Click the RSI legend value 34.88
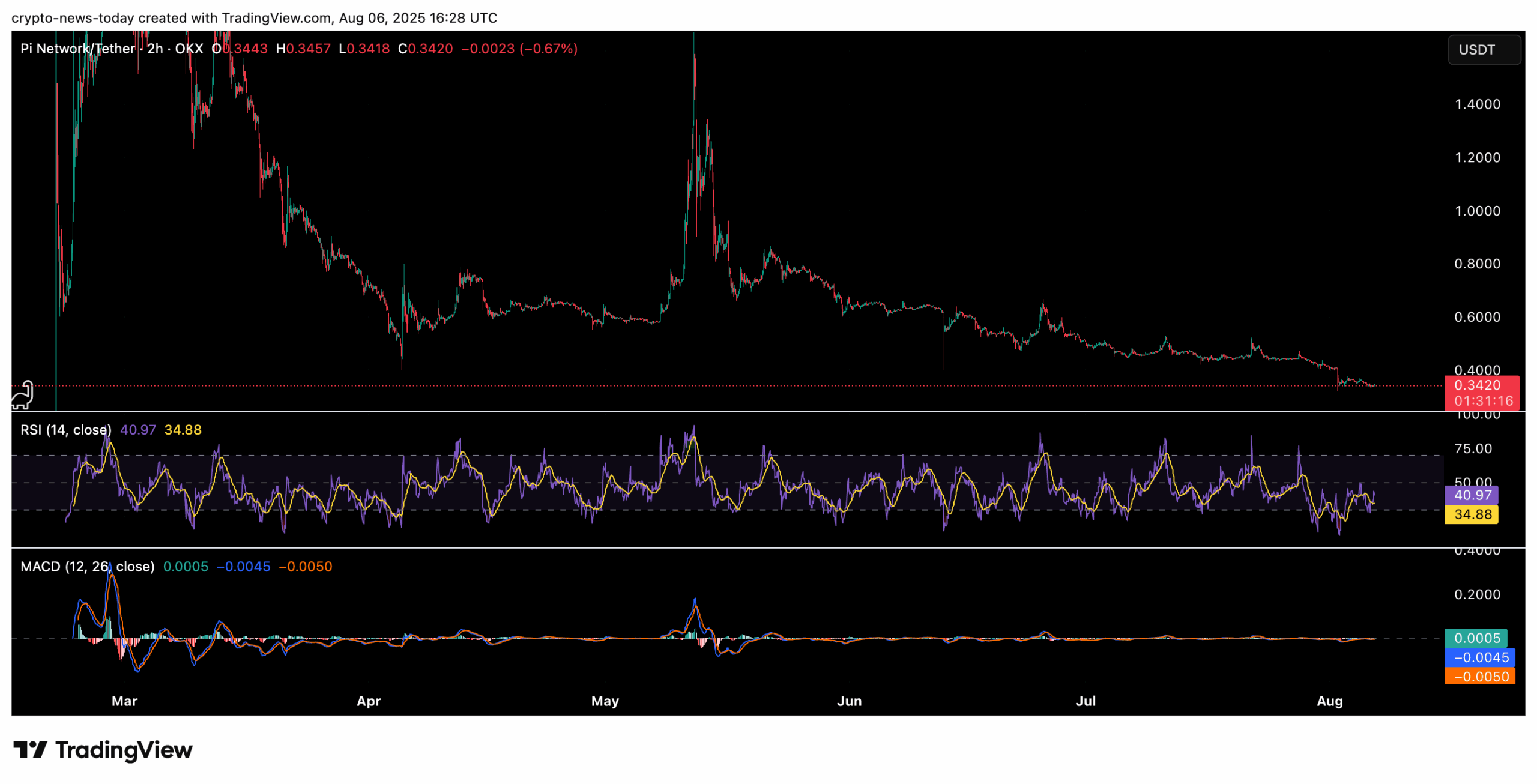Viewport: 1537px width, 784px height. click(x=183, y=430)
